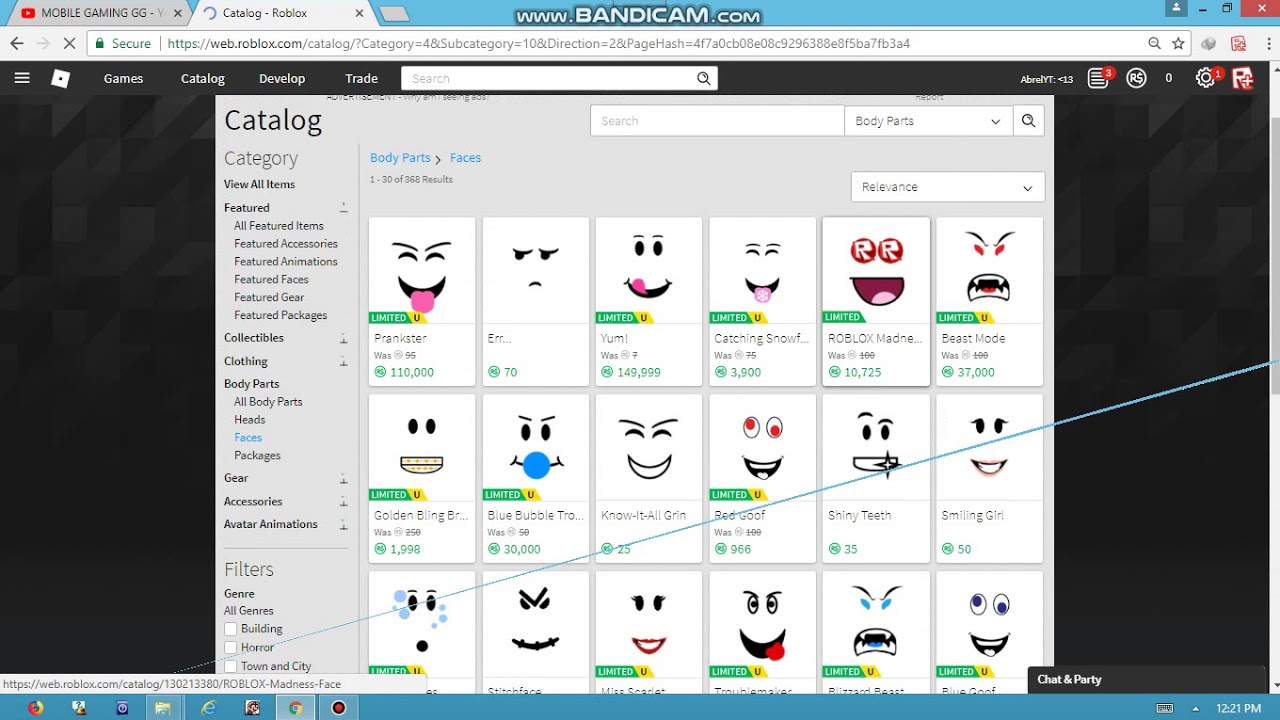Open the Prankster face item
This screenshot has height=720, width=1280.
pos(422,301)
